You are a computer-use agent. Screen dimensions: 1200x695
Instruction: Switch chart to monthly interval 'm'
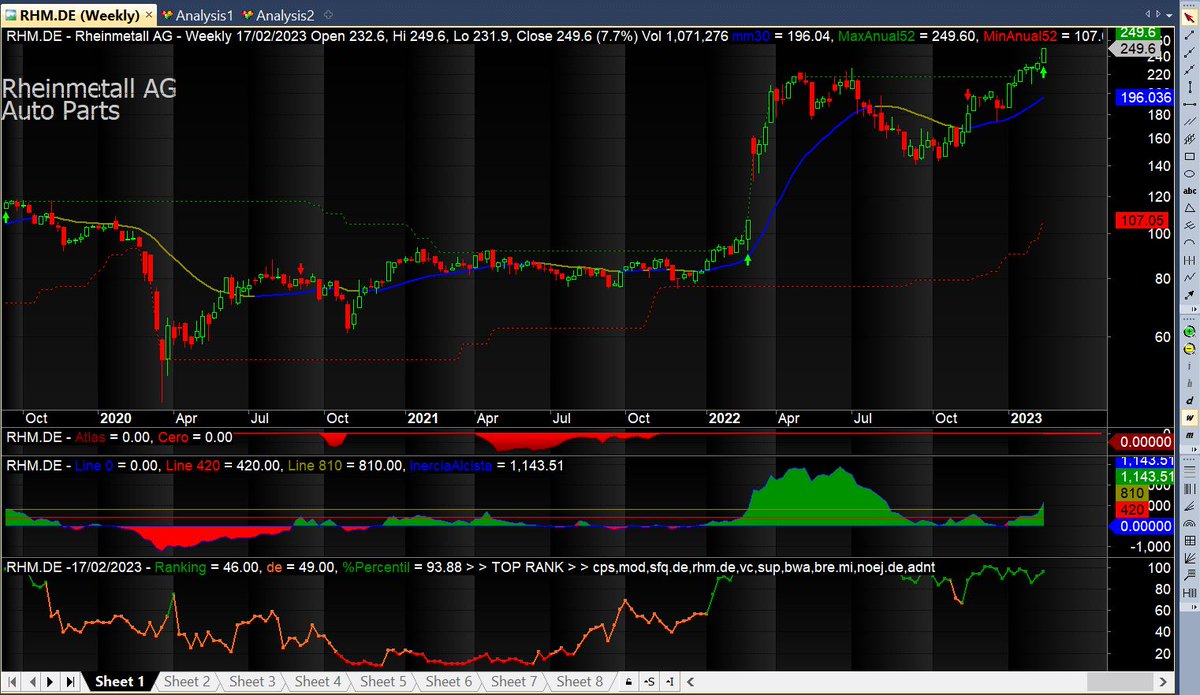[x=1190, y=435]
